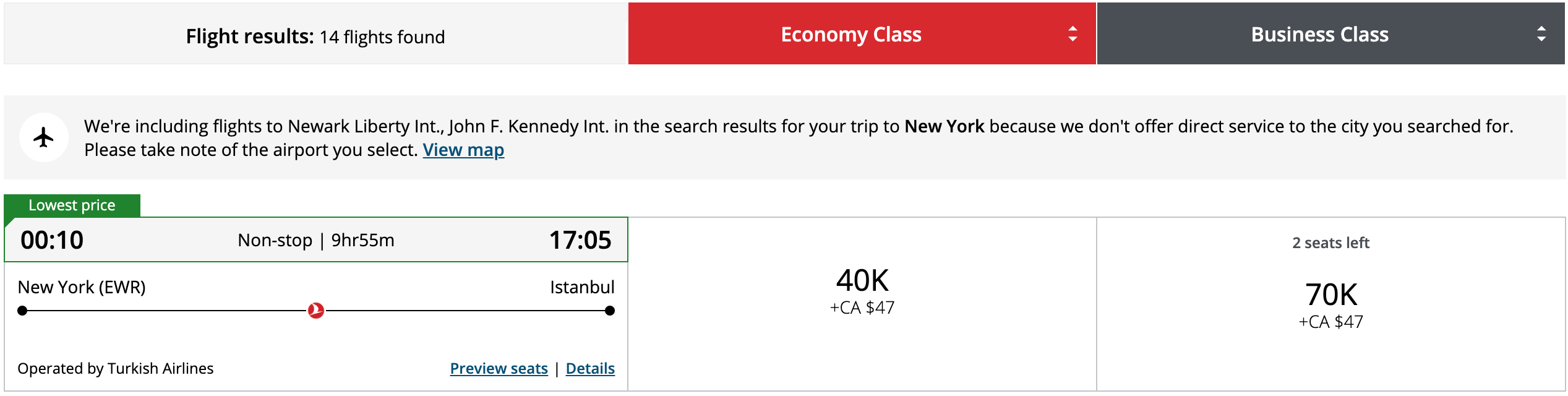Open the View map link

coord(462,150)
